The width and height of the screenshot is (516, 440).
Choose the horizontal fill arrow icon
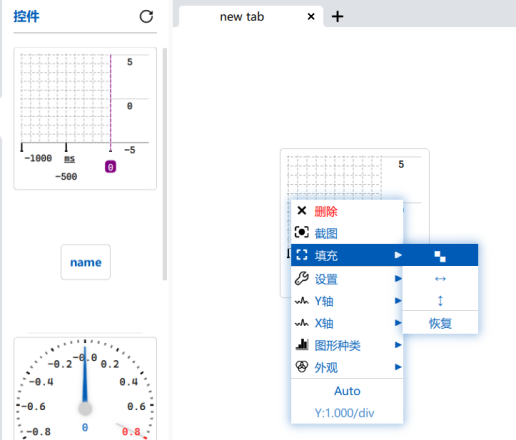coord(440,279)
